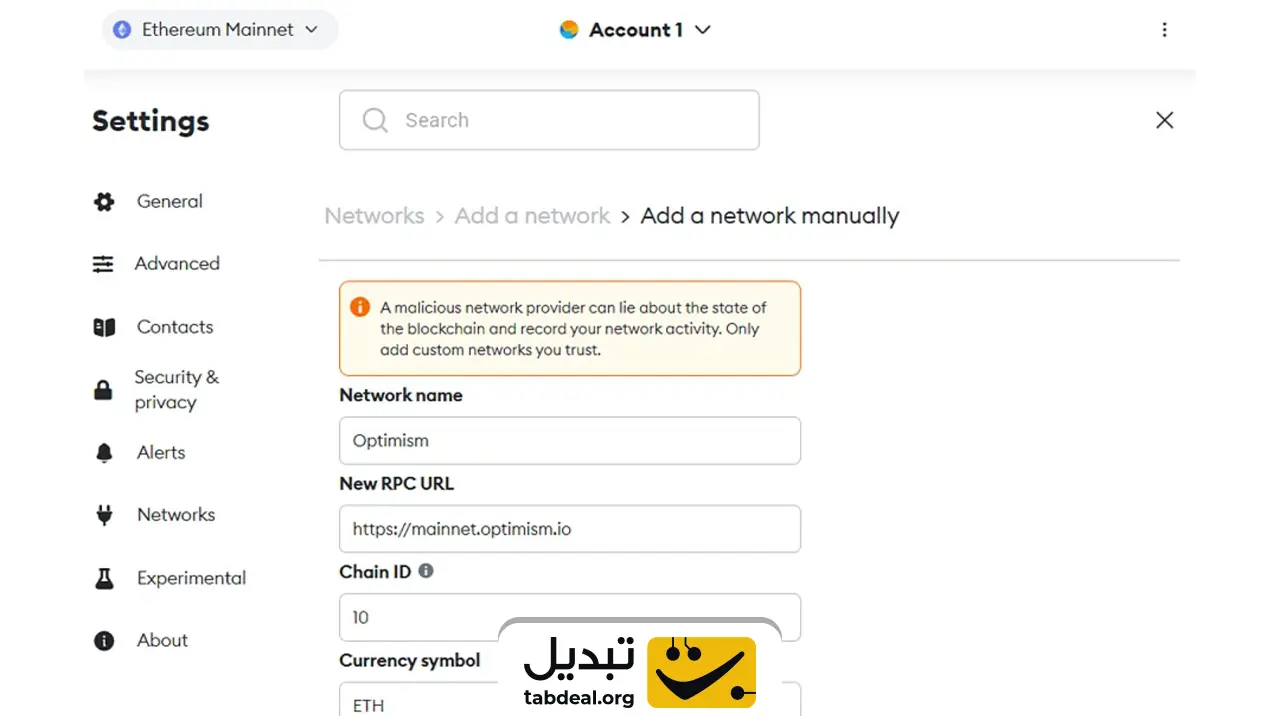1280x720 pixels.
Task: Switch to the Networks settings section
Action: coord(175,514)
